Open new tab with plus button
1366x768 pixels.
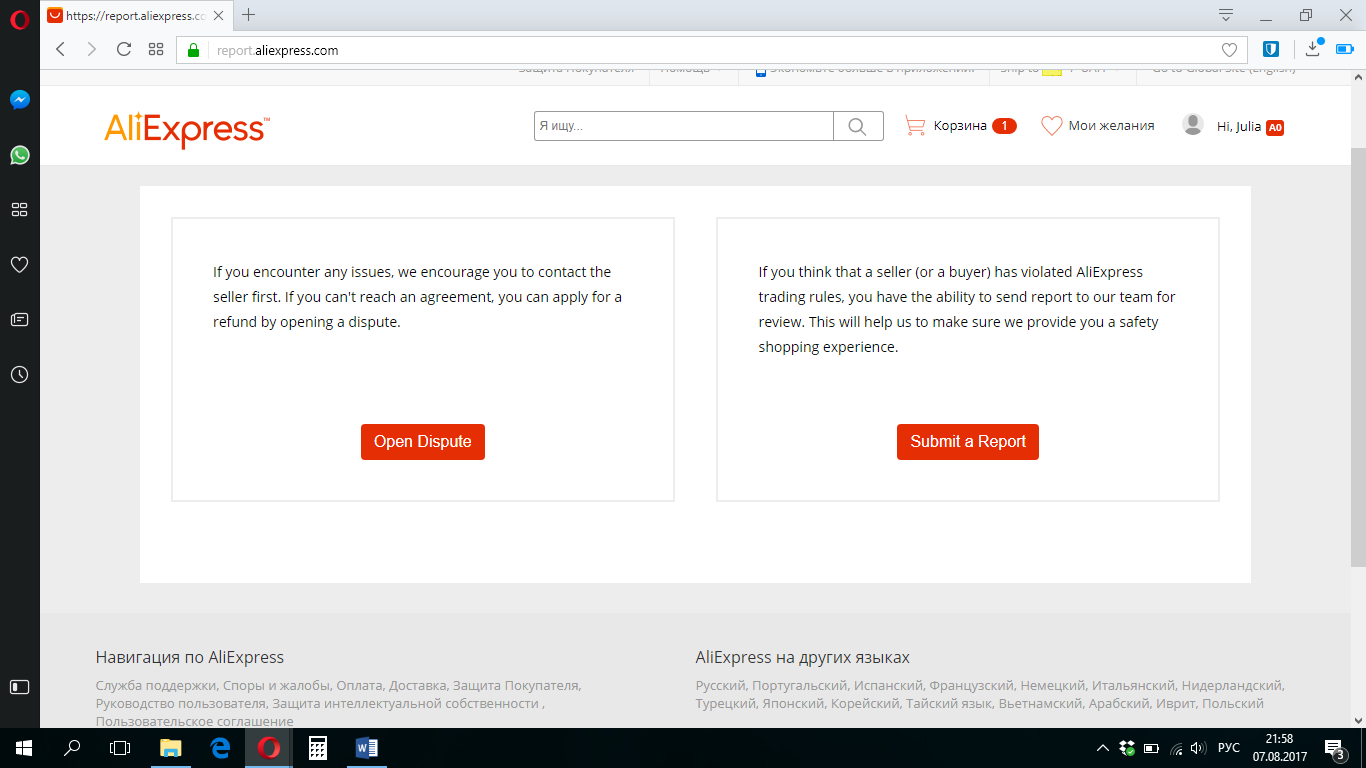point(249,15)
